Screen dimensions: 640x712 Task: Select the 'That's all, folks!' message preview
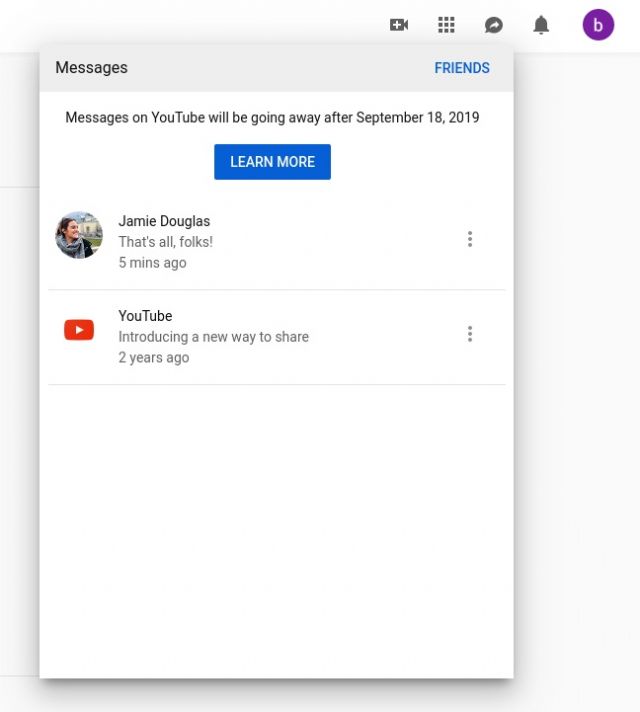[166, 242]
